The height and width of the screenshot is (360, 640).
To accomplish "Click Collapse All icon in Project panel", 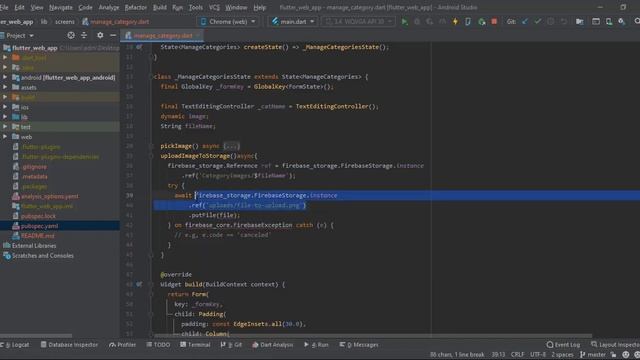I will [x=84, y=36].
